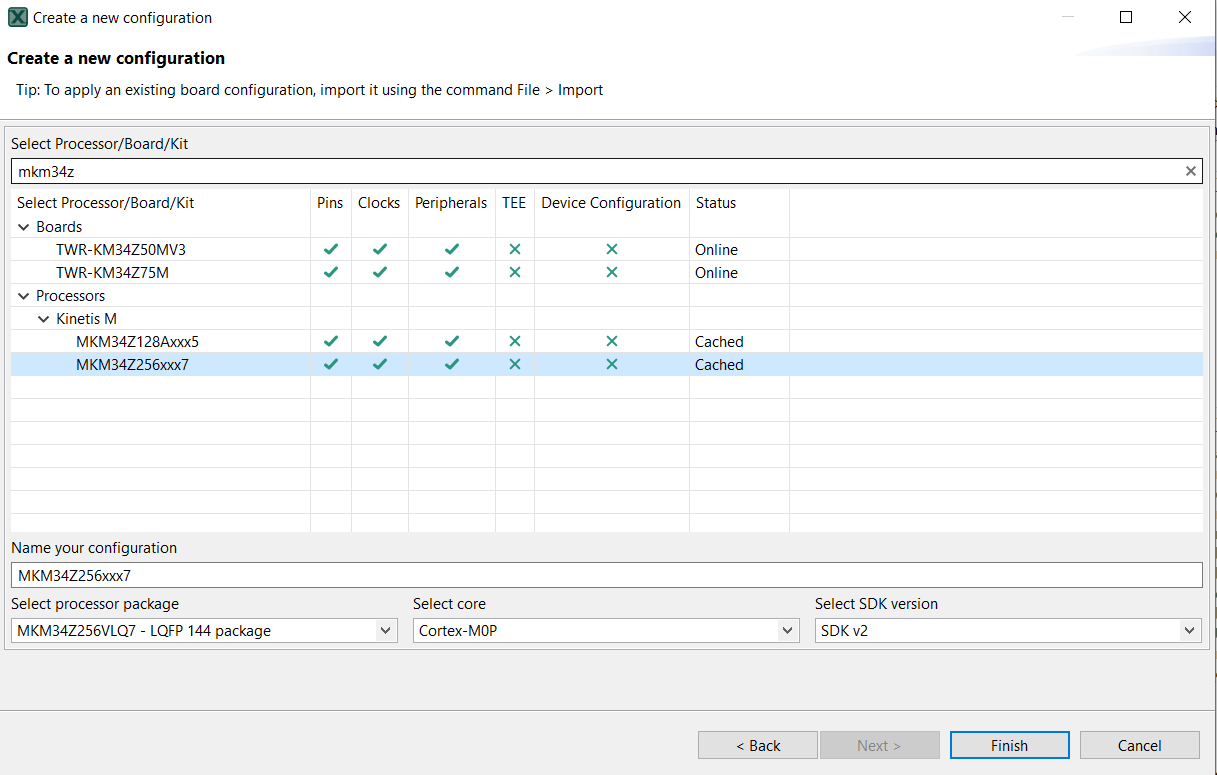1217x775 pixels.
Task: Select the TWR-KM34Z75M board
Action: [x=112, y=272]
